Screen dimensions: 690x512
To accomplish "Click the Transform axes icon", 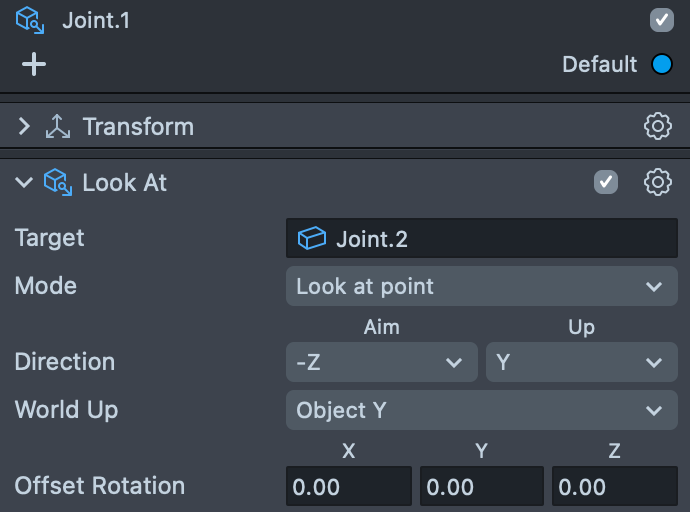I will coord(58,127).
